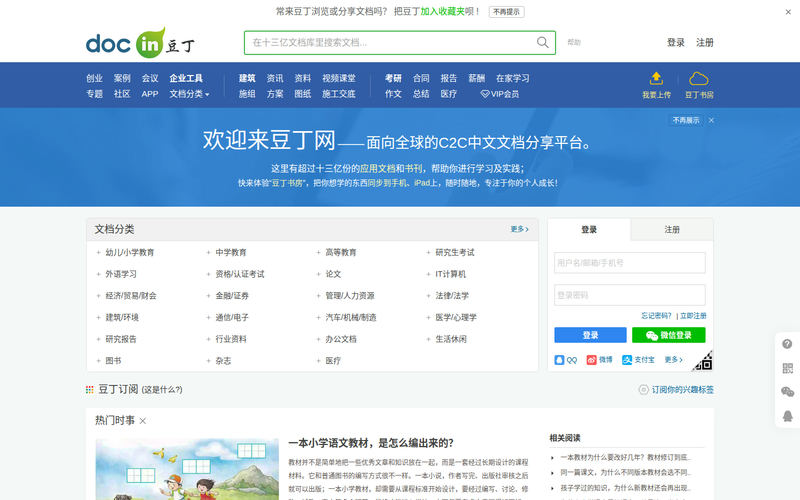Open the 生活休闲 category

coord(451,339)
